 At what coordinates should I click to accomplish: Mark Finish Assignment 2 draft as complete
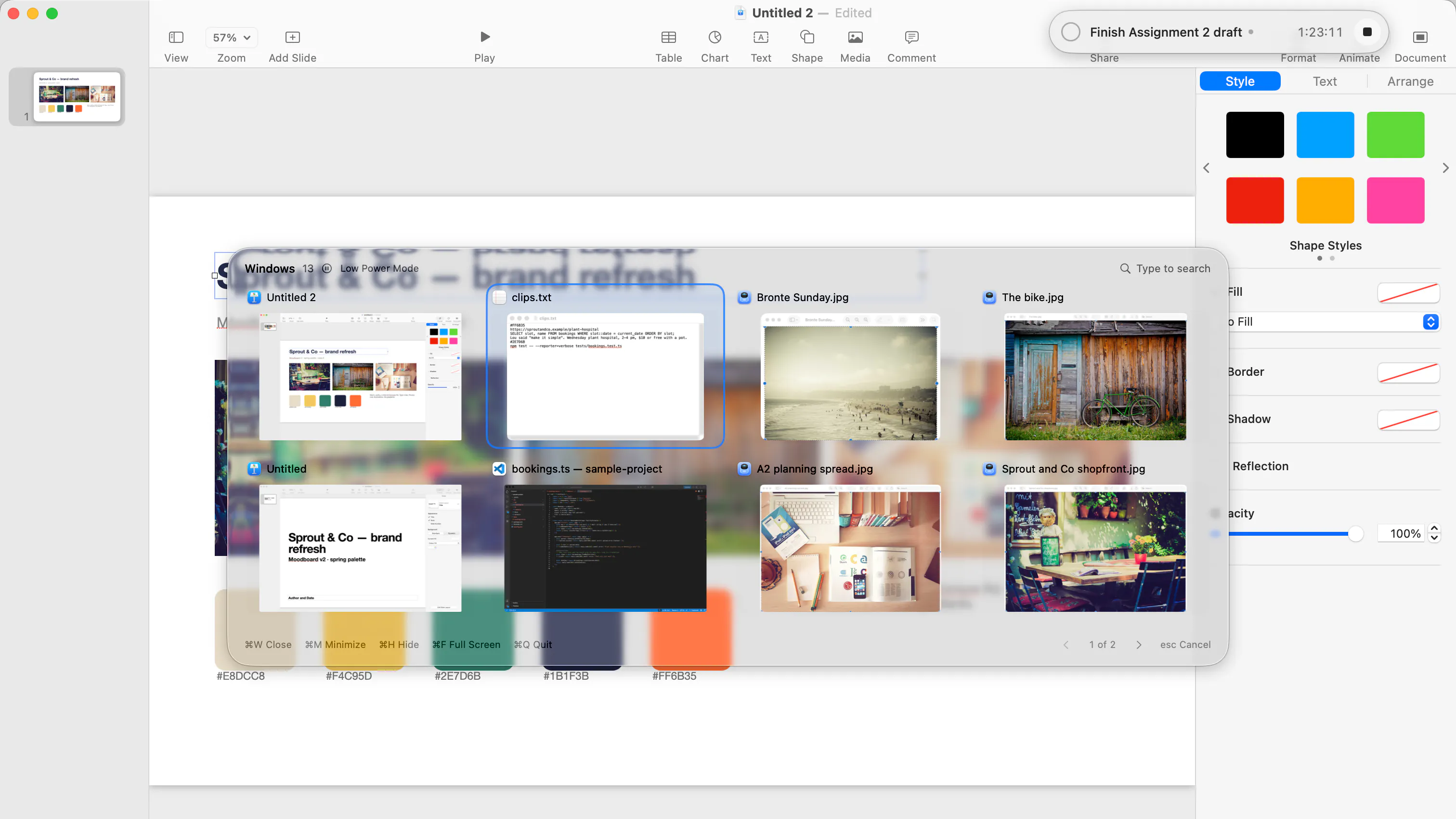tap(1070, 32)
